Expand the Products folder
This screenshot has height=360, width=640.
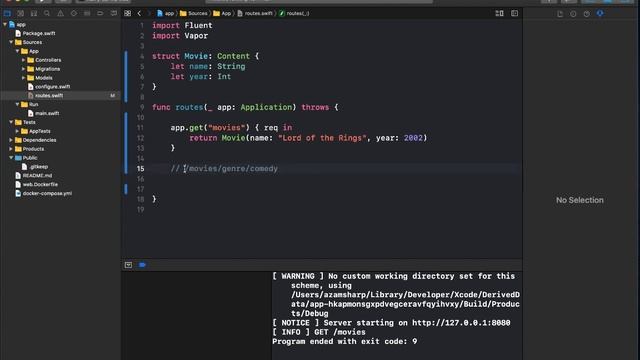11,149
